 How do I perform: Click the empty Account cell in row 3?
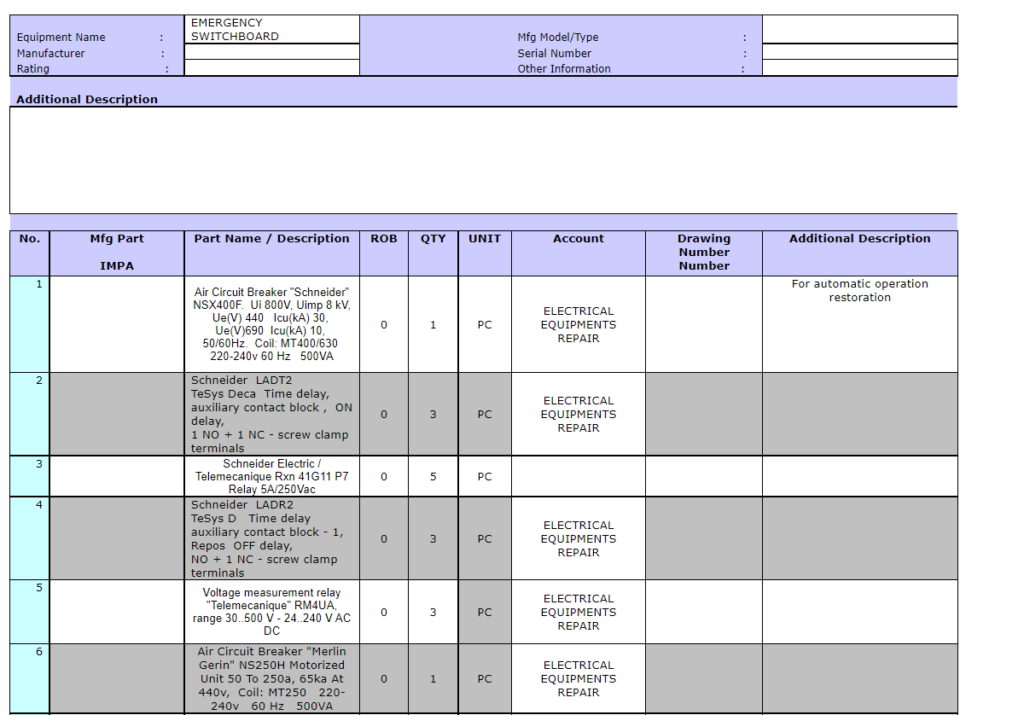(578, 477)
